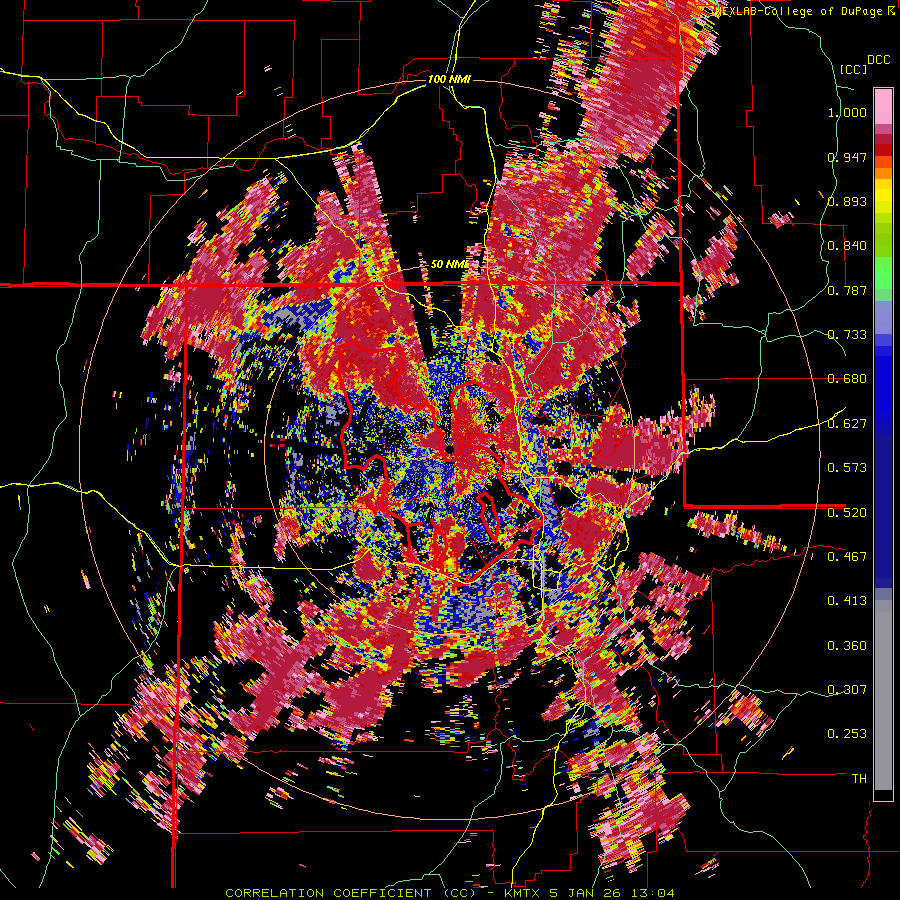Select the 0.307 legend value

click(x=847, y=689)
